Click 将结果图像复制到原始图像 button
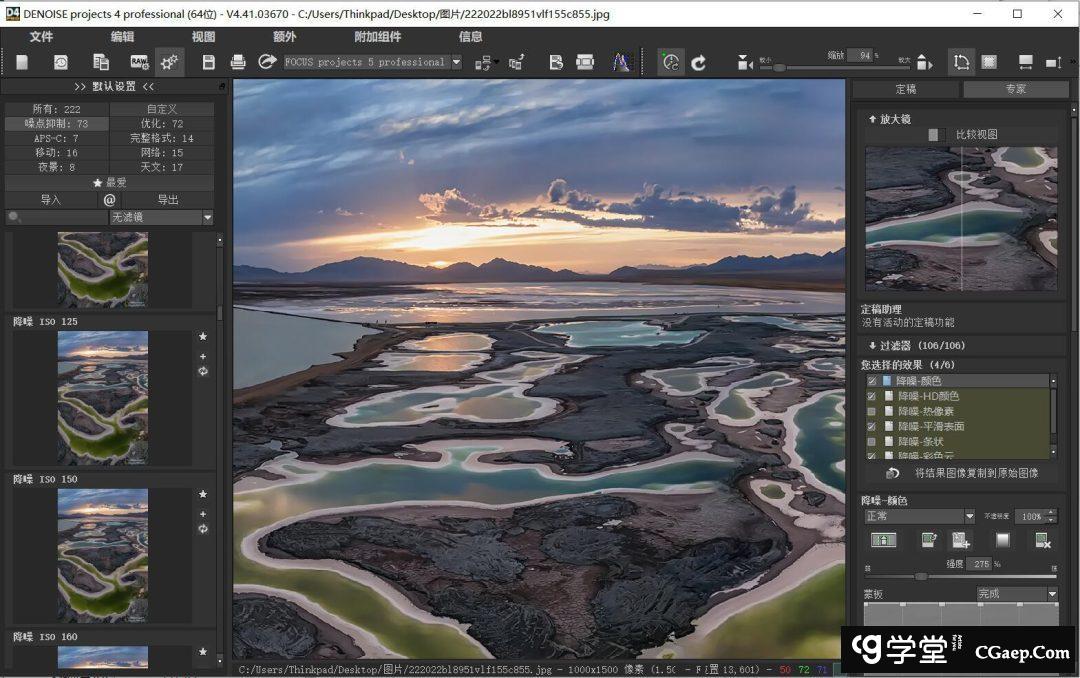Image resolution: width=1080 pixels, height=678 pixels. click(x=976, y=473)
